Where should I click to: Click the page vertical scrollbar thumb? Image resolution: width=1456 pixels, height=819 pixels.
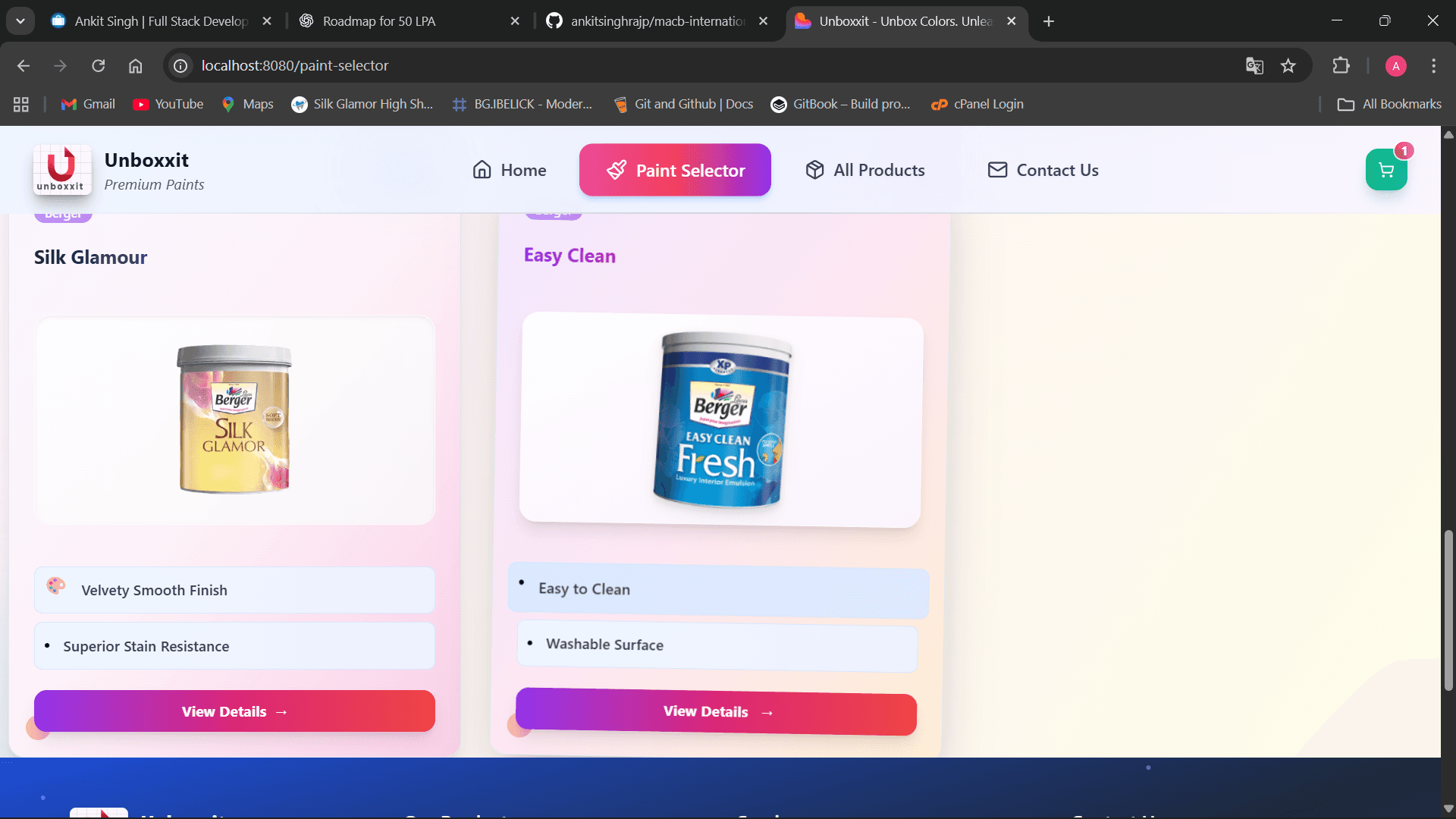tap(1448, 610)
